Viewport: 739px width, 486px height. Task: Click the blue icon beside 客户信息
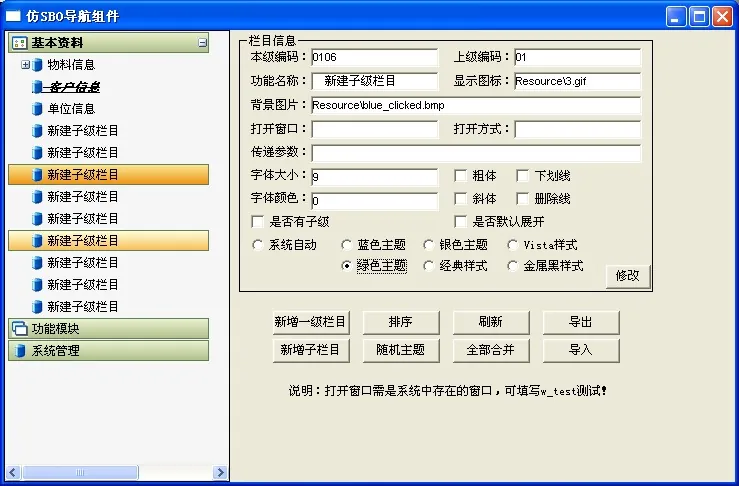37,87
